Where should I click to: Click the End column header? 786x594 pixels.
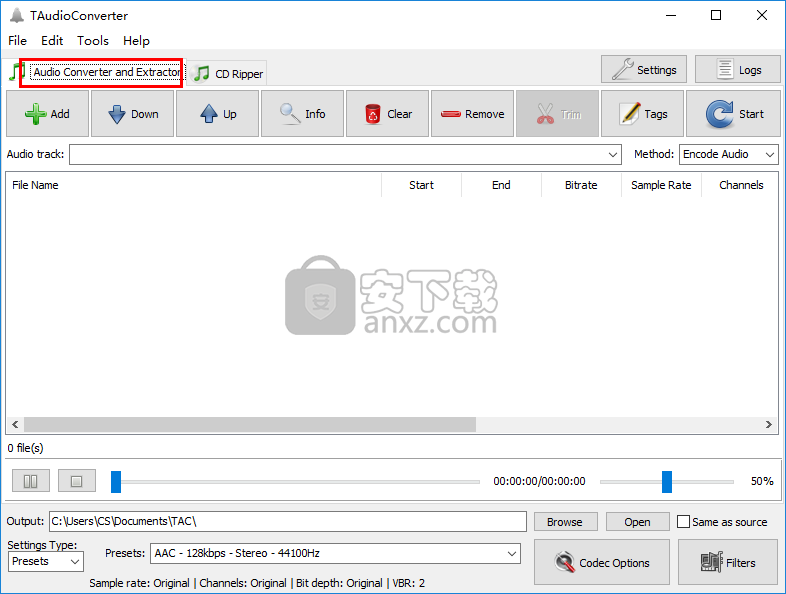pyautogui.click(x=501, y=185)
